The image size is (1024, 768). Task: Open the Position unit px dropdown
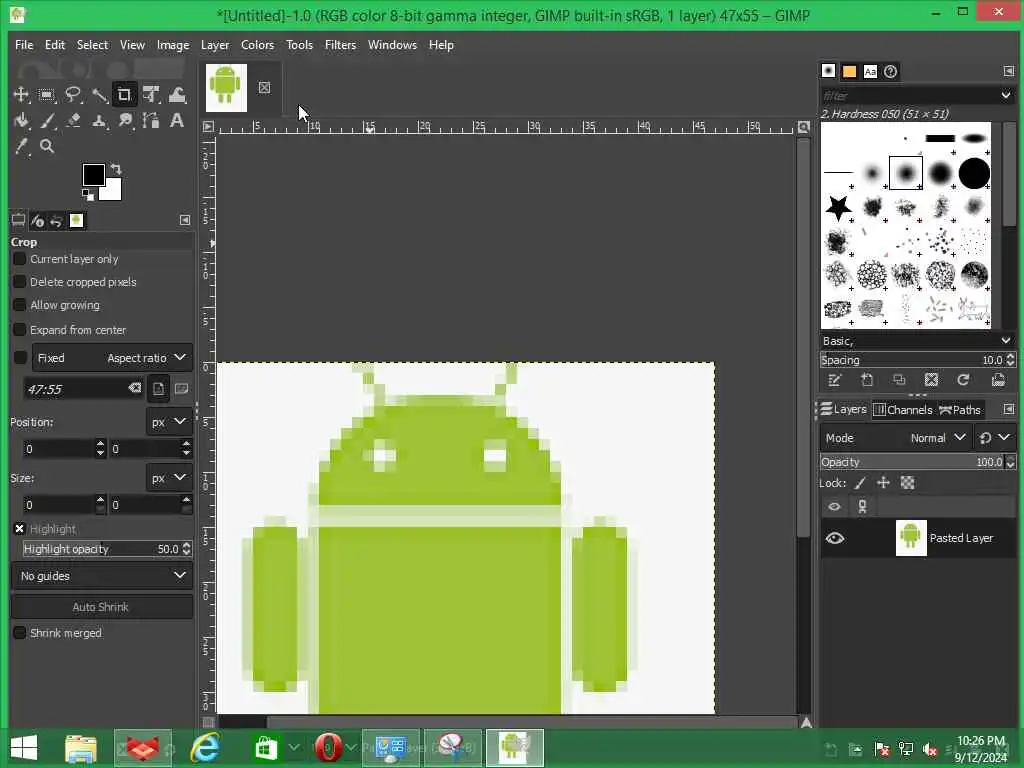168,423
